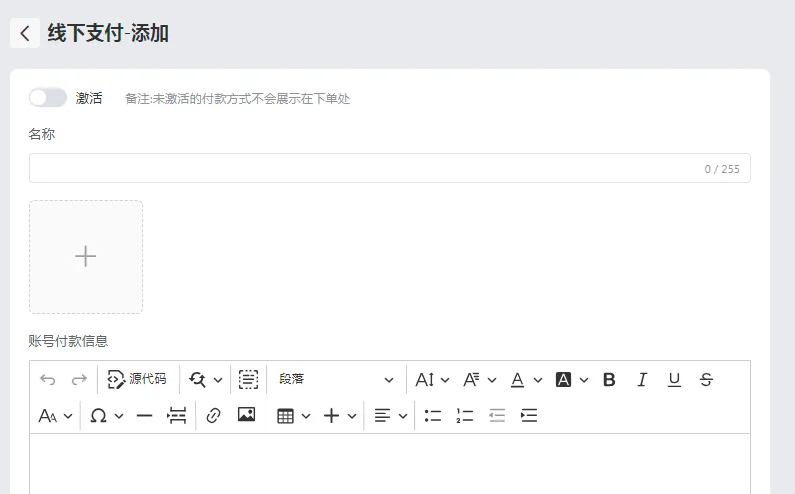This screenshot has width=795, height=494.
Task: Insert a page break
Action: pos(176,416)
